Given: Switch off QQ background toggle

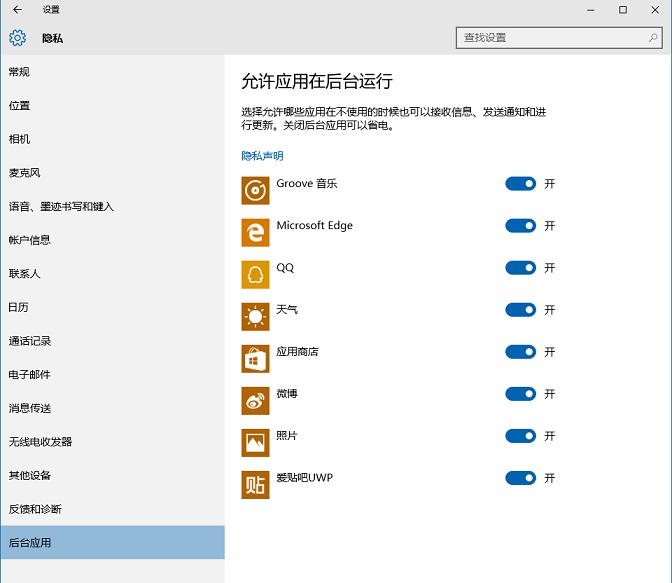Looking at the screenshot, I should [x=521, y=268].
